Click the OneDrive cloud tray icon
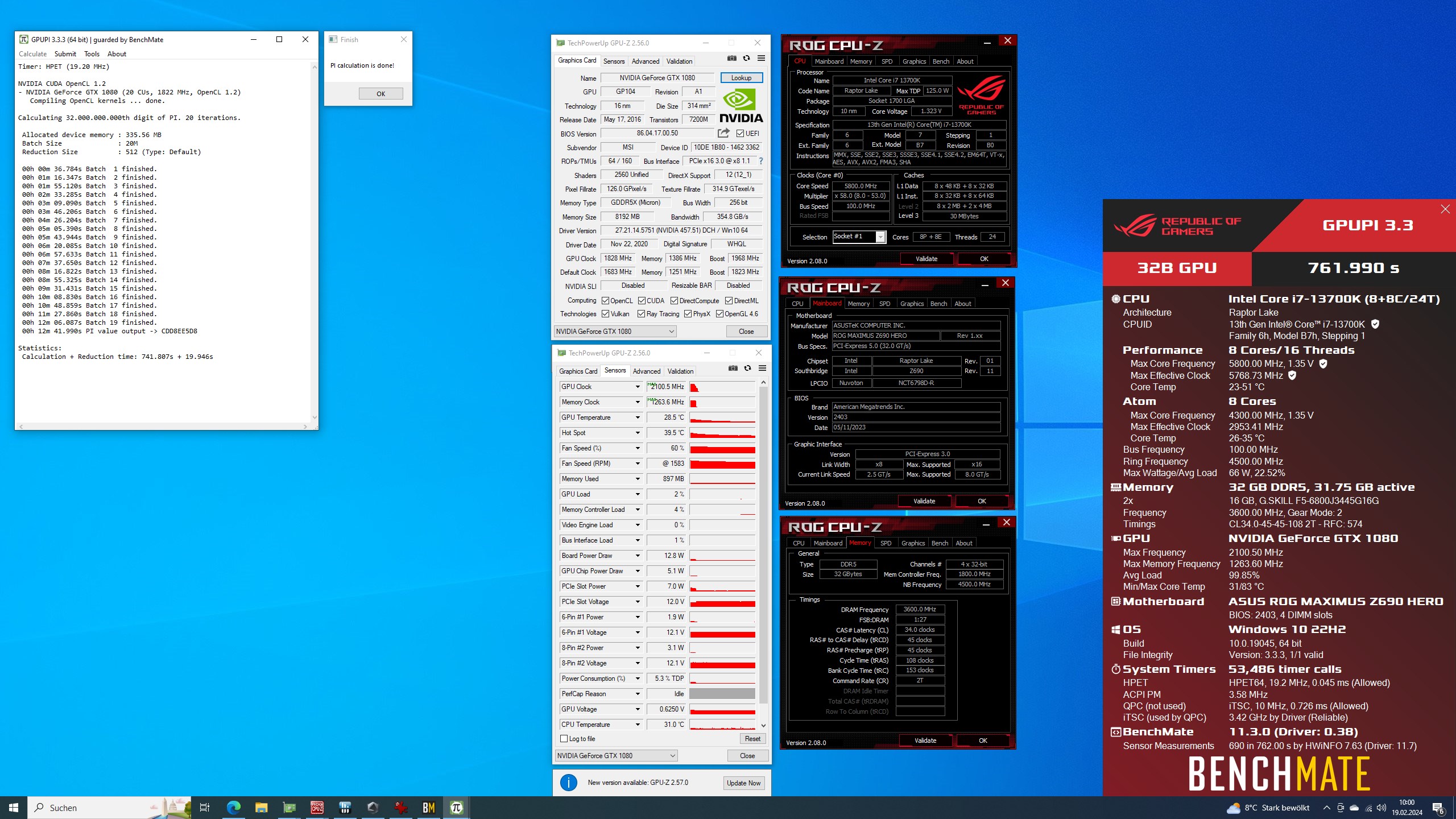 1354,808
